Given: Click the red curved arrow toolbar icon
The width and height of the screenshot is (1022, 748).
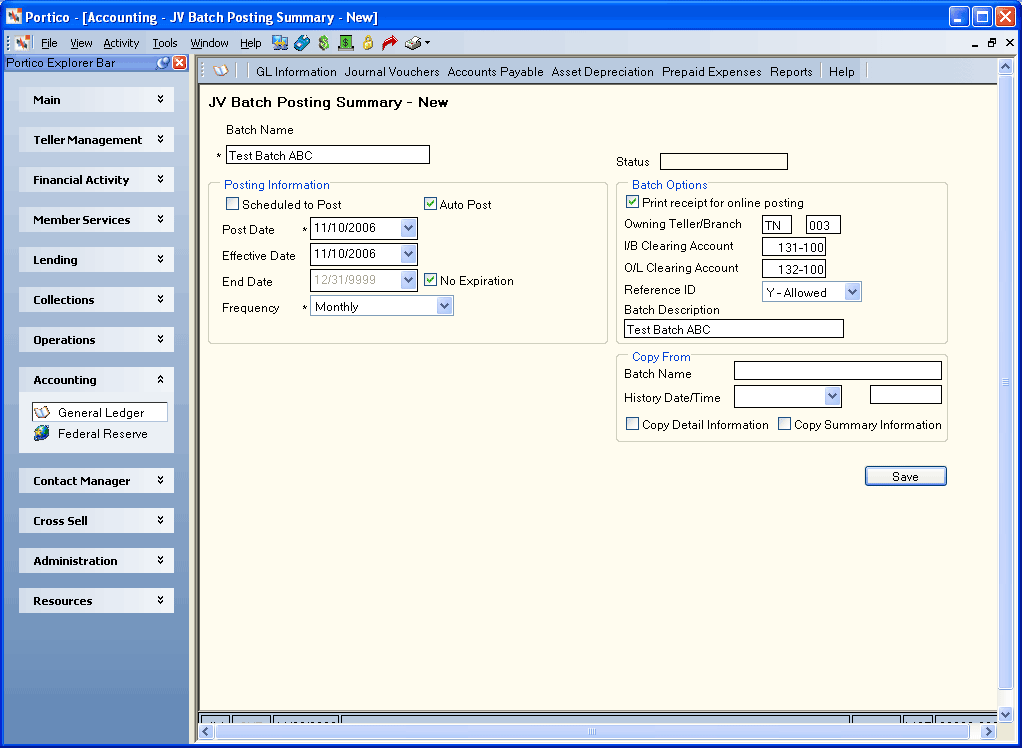Looking at the screenshot, I should tap(390, 43).
